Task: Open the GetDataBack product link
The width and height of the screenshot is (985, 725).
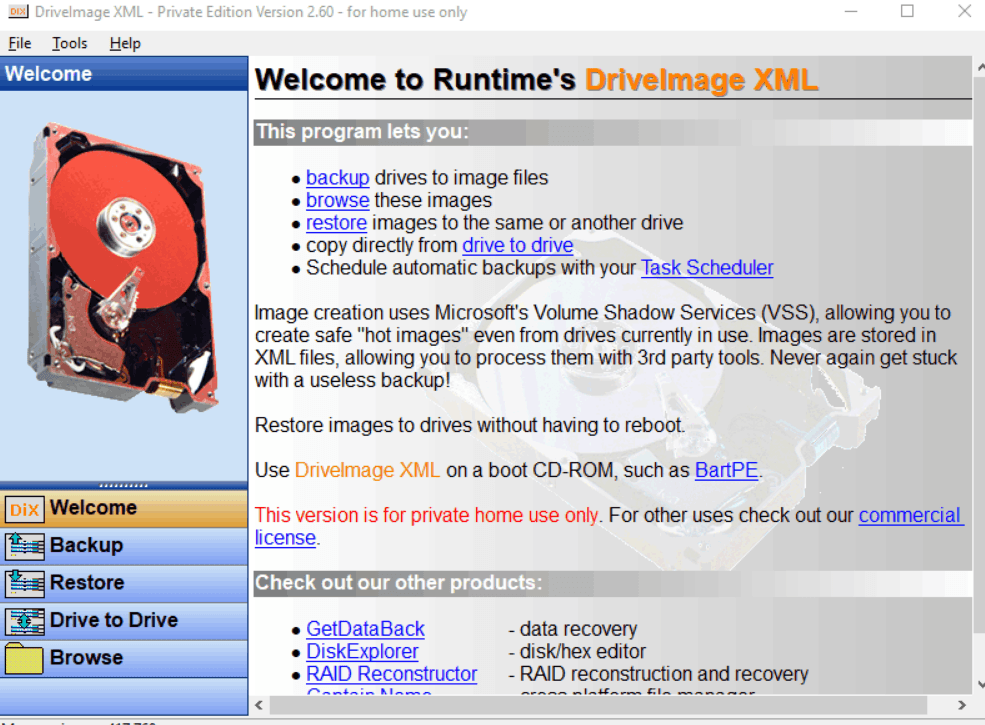Action: coord(365,629)
